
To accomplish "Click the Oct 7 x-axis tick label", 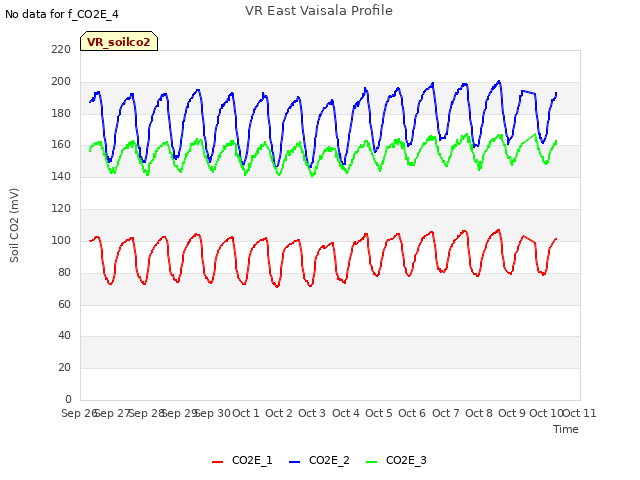I will point(445,413).
